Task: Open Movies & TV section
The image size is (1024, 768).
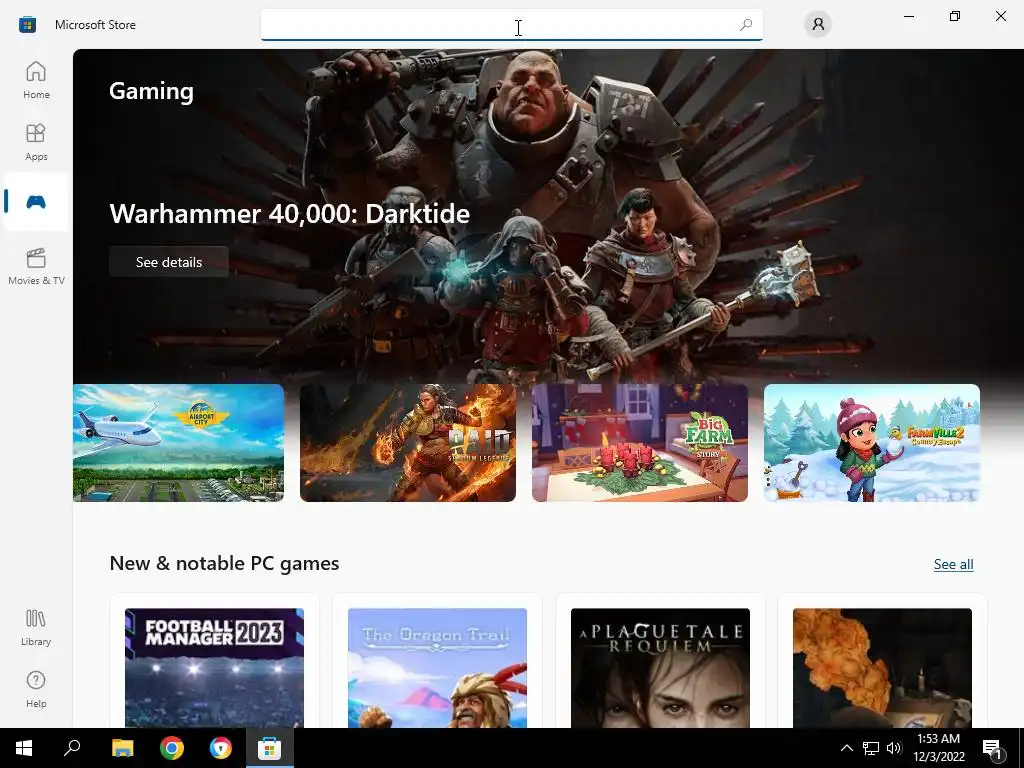Action: click(36, 266)
